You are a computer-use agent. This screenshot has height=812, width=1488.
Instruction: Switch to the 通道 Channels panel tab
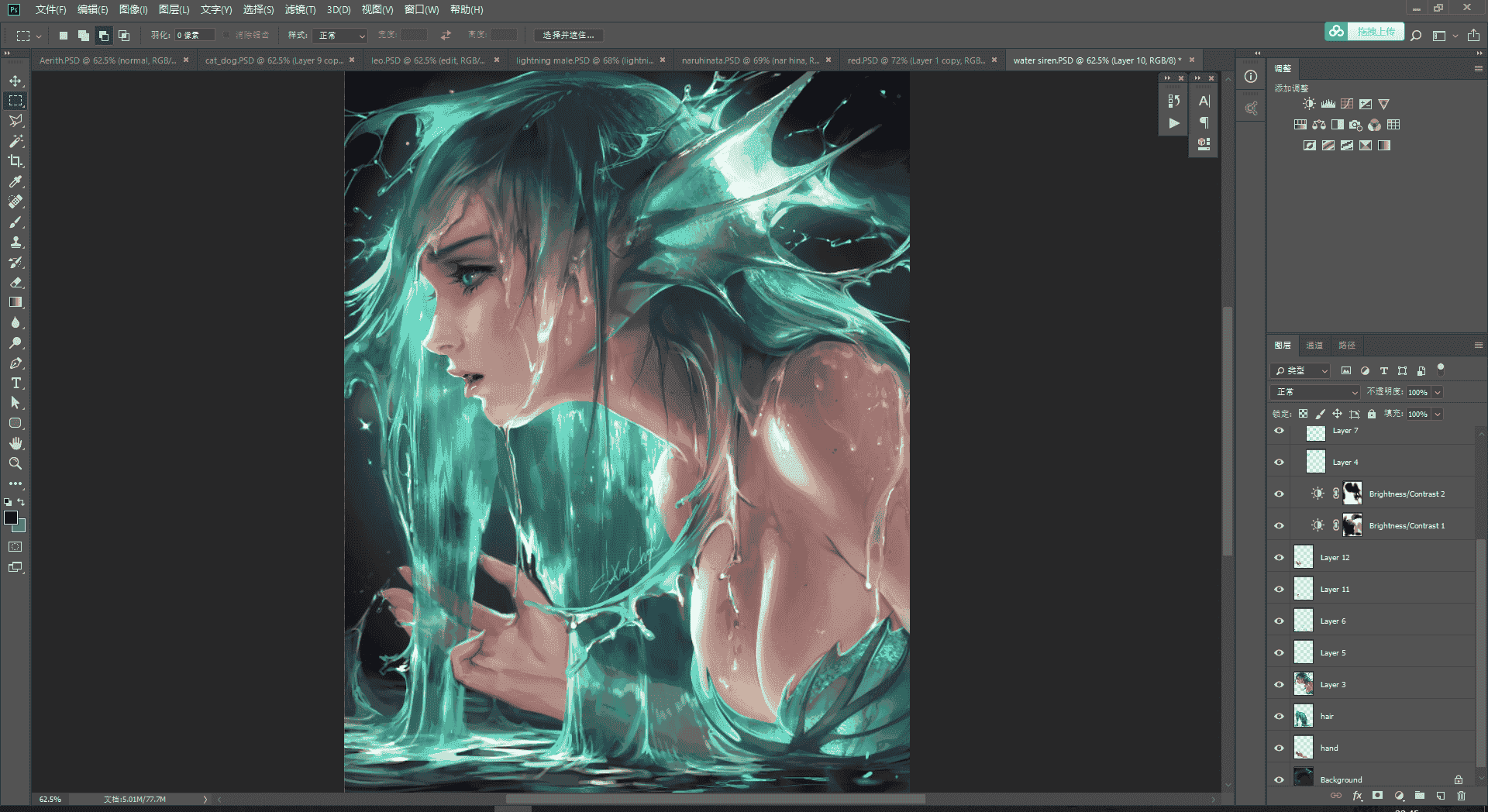click(x=1314, y=346)
